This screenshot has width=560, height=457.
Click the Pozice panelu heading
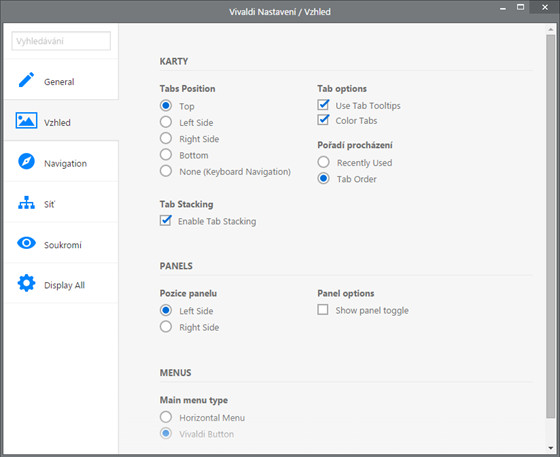point(188,293)
